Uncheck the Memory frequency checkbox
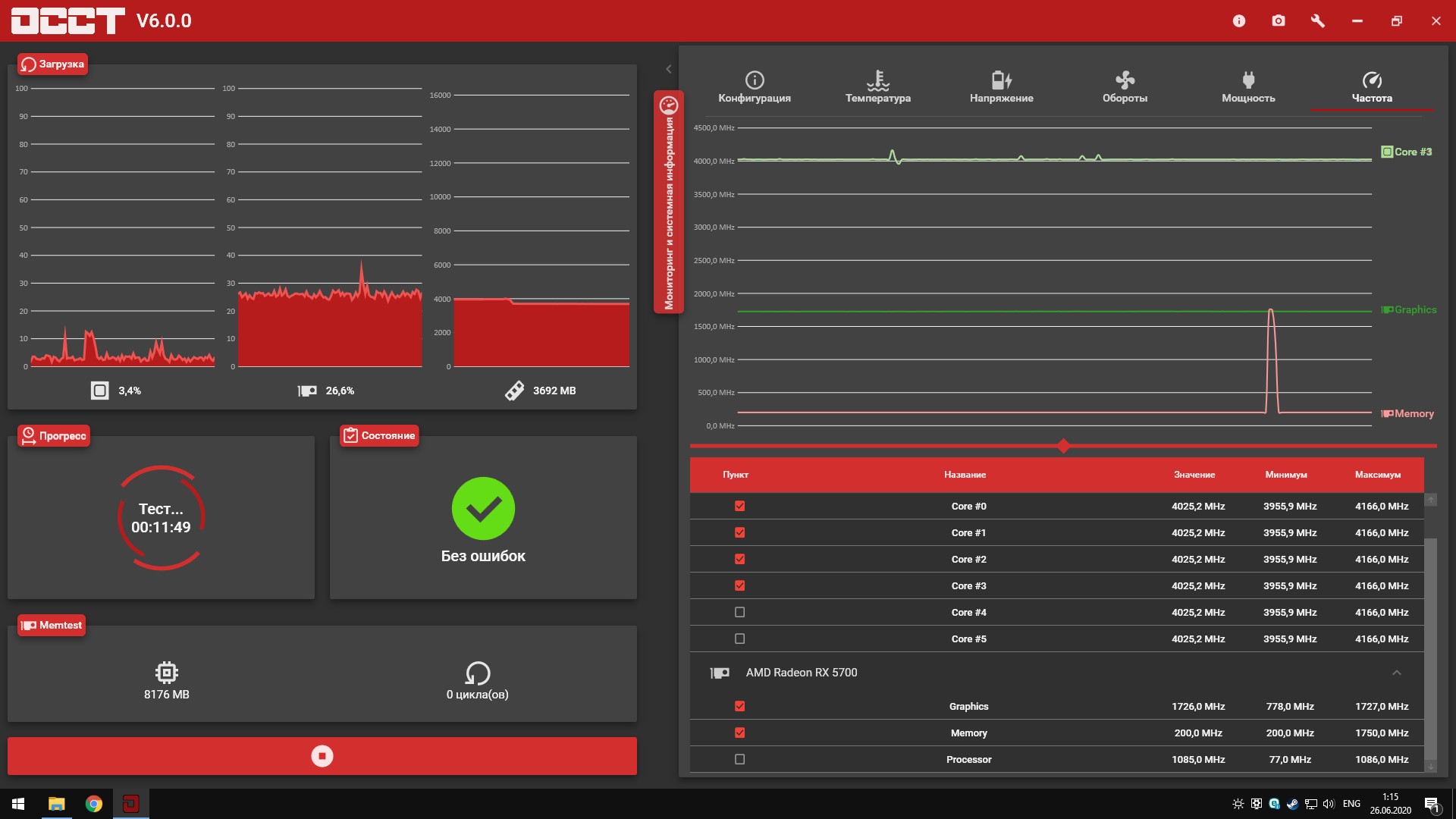 click(x=740, y=733)
